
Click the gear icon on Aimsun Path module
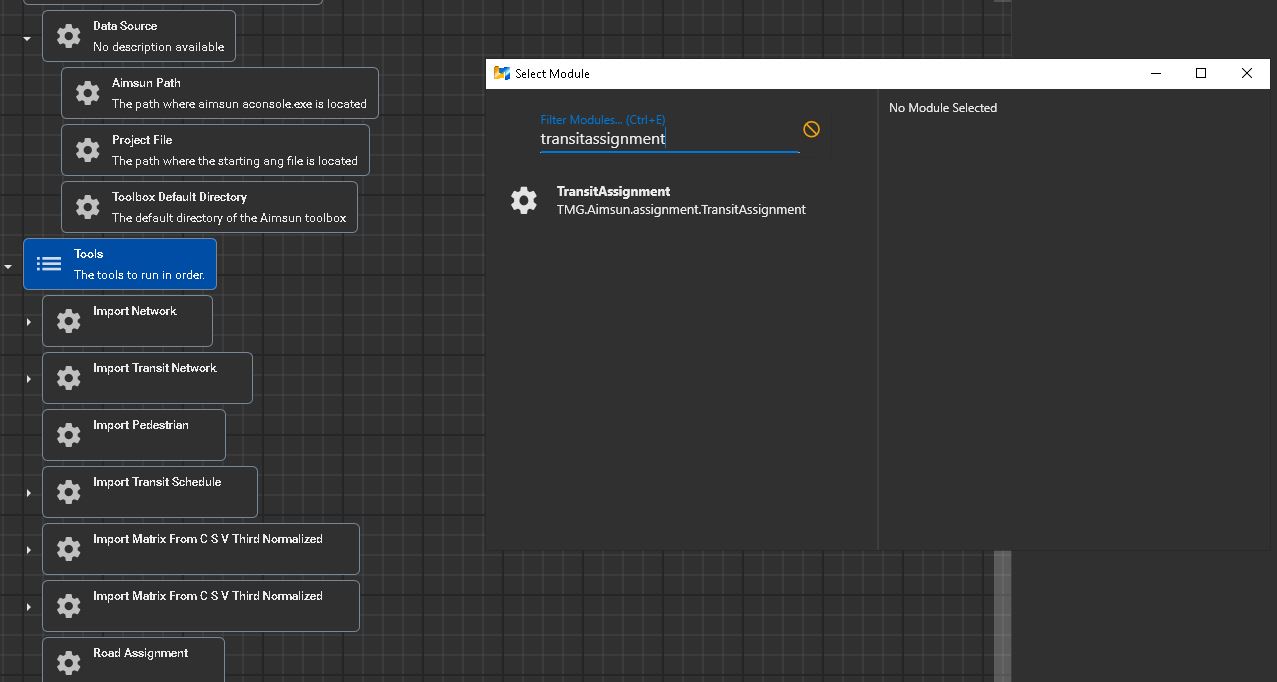pos(87,92)
